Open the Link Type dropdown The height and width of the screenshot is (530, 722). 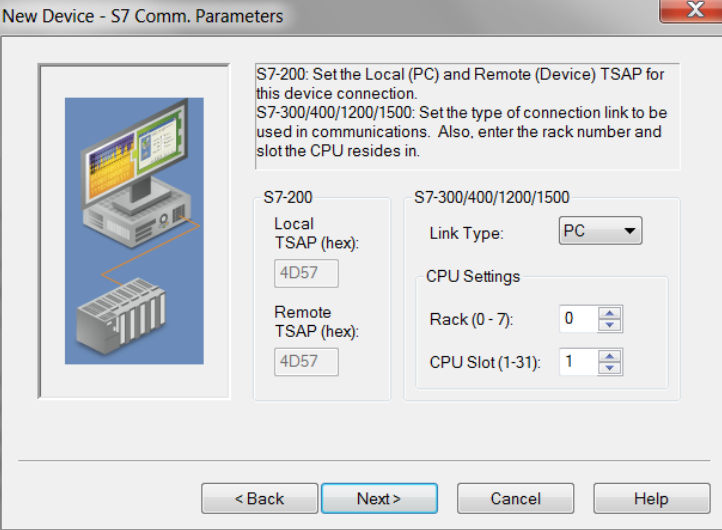(600, 231)
